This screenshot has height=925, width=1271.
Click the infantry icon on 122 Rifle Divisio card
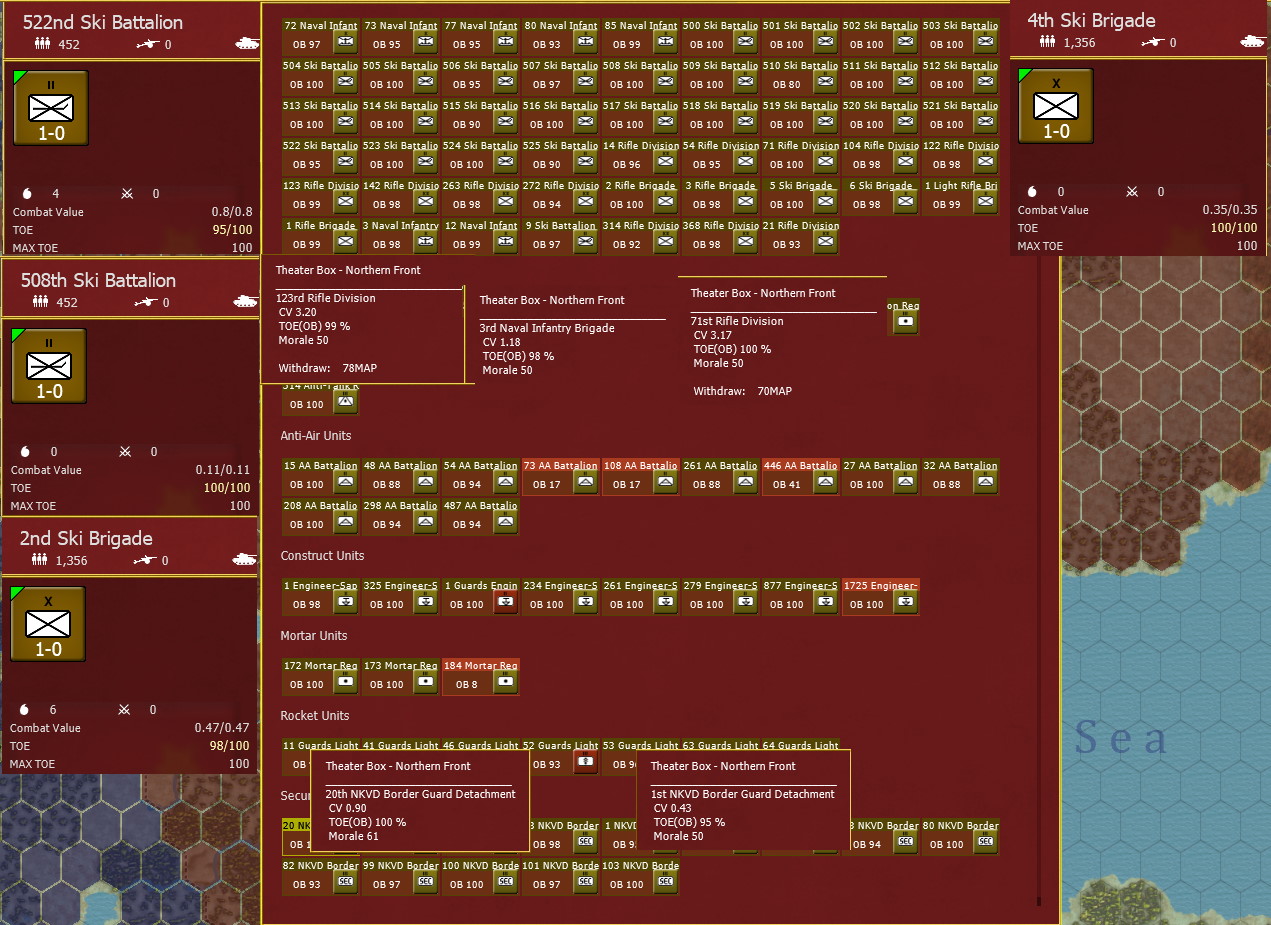point(984,163)
